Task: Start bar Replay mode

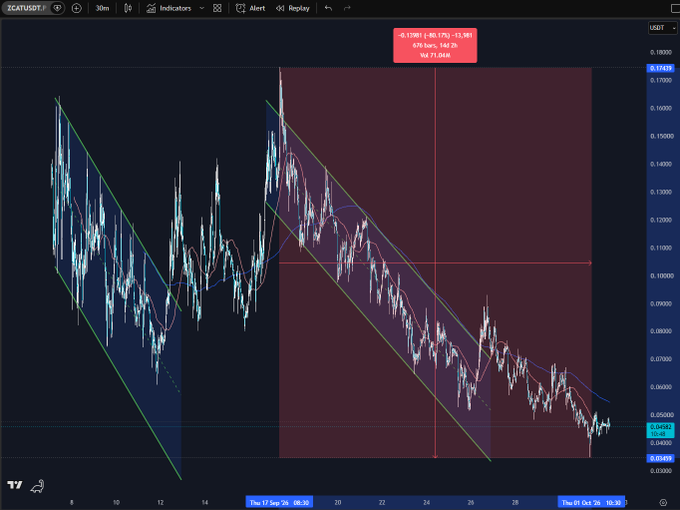Action: (x=293, y=8)
